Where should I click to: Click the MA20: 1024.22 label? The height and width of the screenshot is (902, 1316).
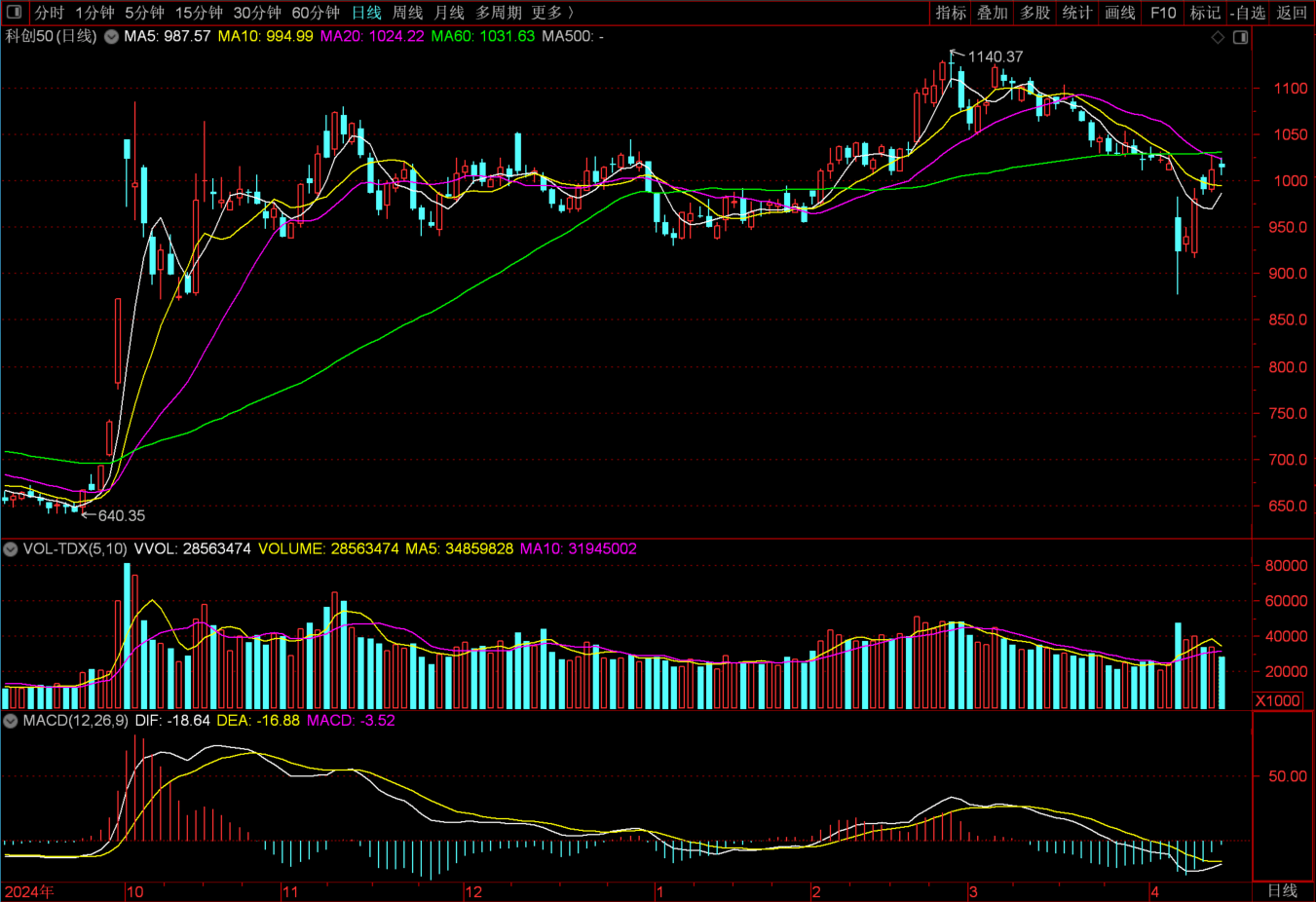(x=372, y=37)
